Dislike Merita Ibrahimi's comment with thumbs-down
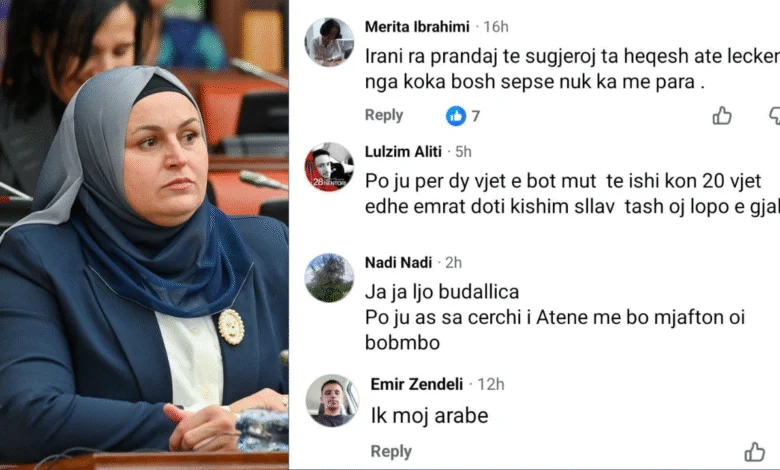780x470 pixels. [775, 115]
